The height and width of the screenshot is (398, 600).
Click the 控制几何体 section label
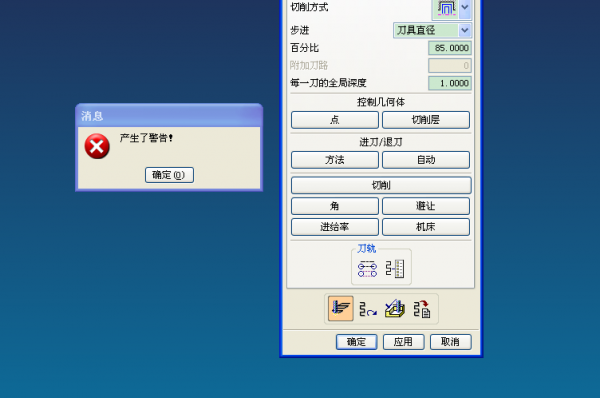coord(381,102)
